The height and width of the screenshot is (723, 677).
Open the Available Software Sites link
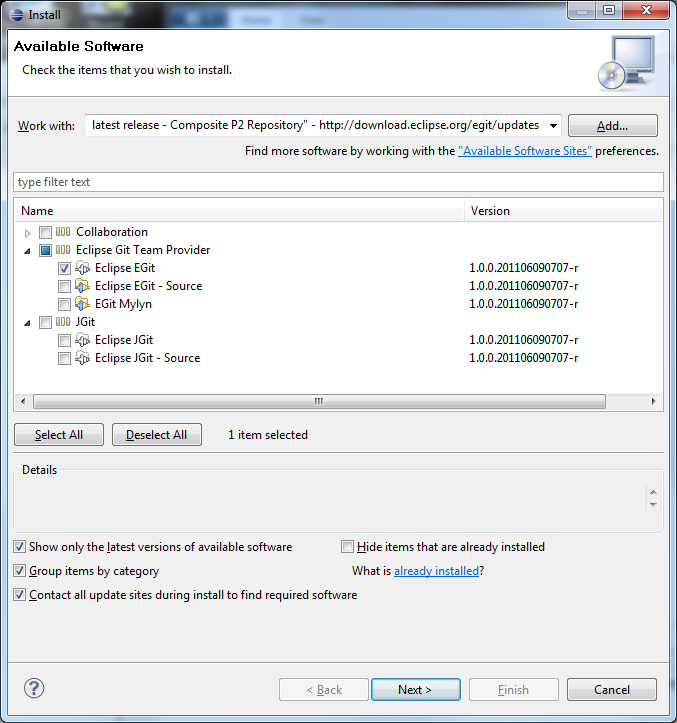click(525, 151)
